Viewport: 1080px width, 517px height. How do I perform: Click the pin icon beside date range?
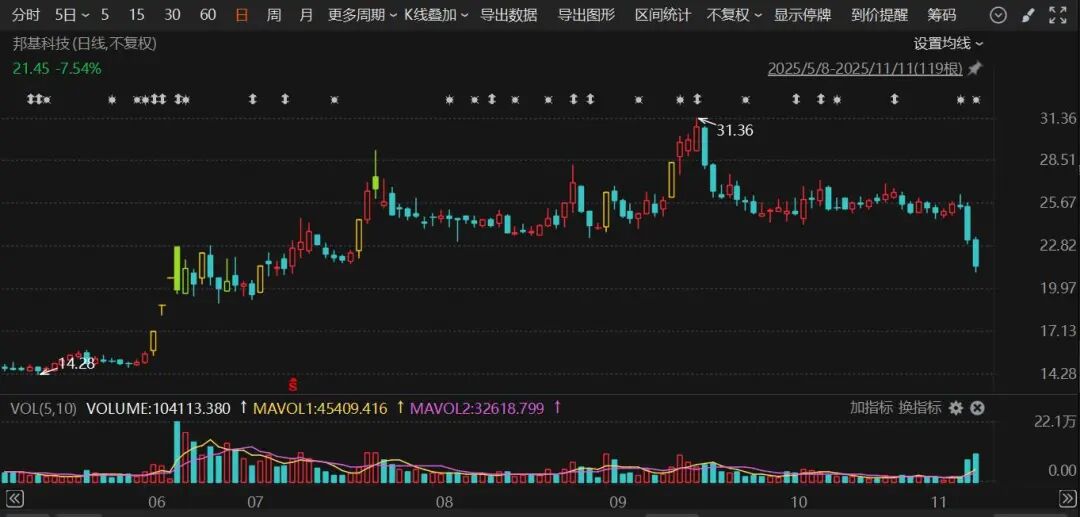(x=975, y=69)
